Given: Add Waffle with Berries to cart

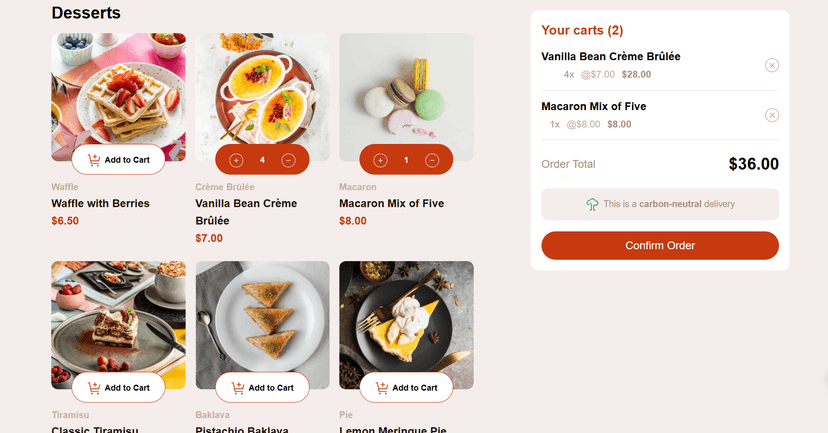Looking at the screenshot, I should [119, 160].
